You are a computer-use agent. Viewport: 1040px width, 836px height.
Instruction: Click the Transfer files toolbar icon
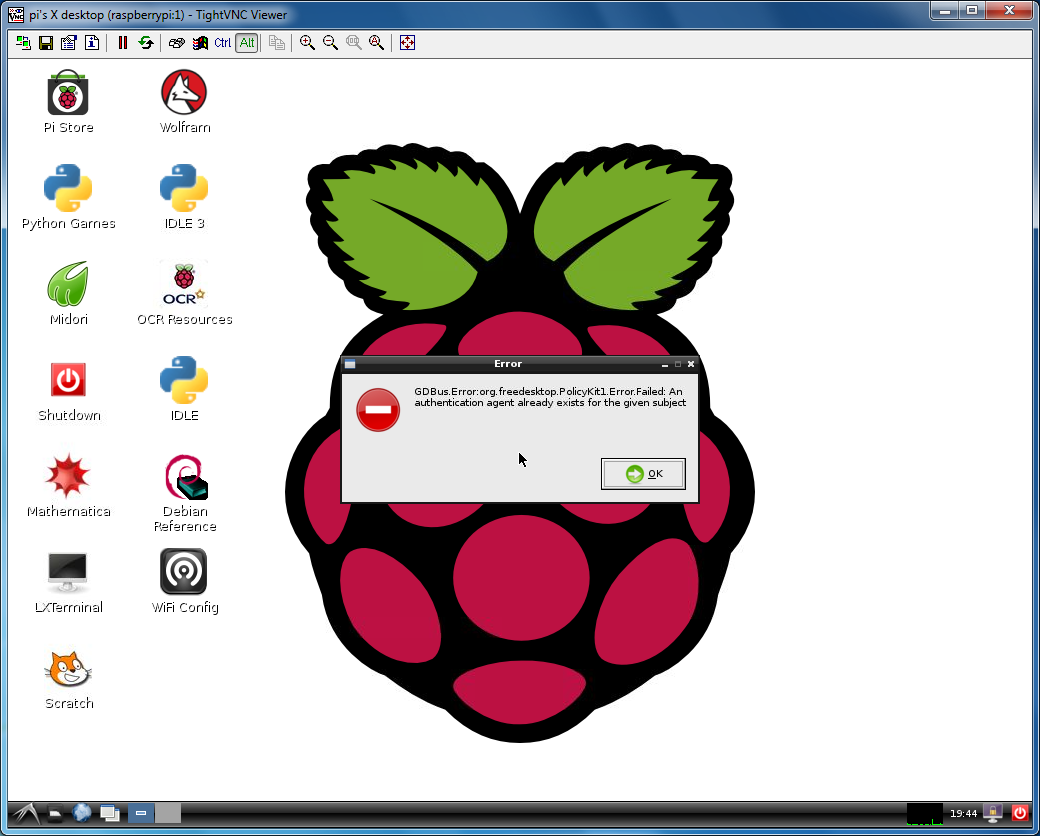point(277,43)
